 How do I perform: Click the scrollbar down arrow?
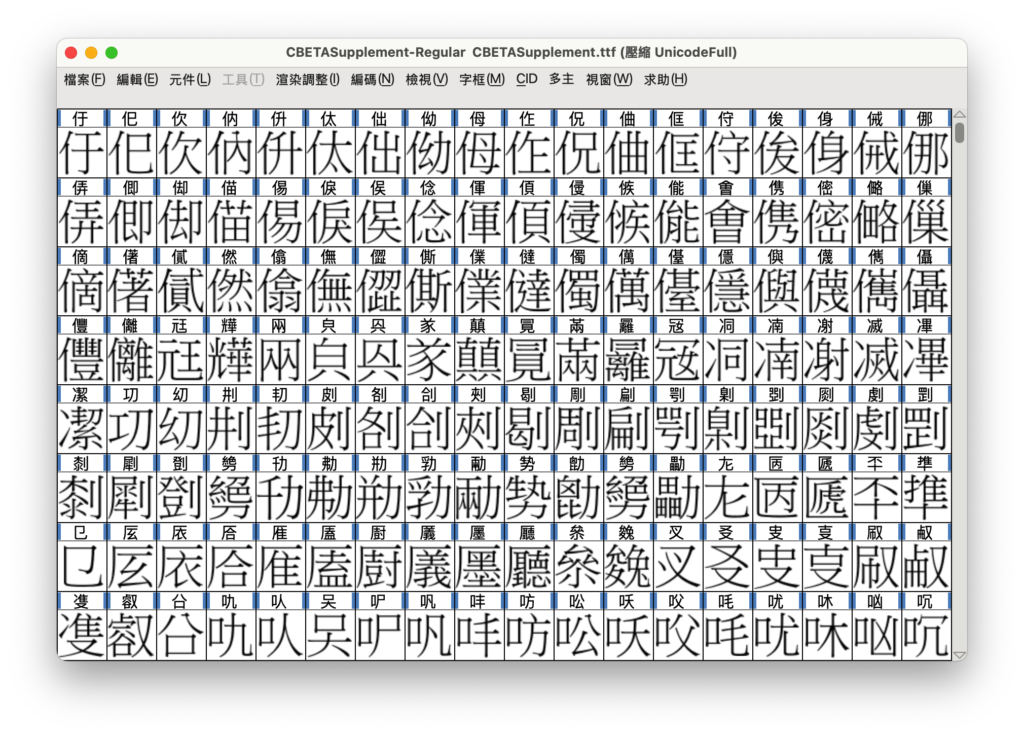click(x=959, y=655)
